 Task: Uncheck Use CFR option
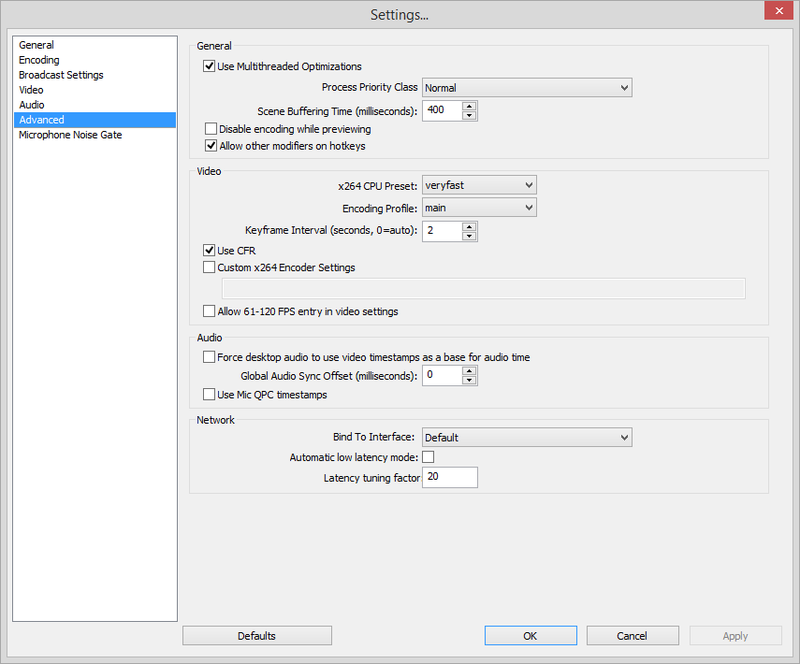209,250
